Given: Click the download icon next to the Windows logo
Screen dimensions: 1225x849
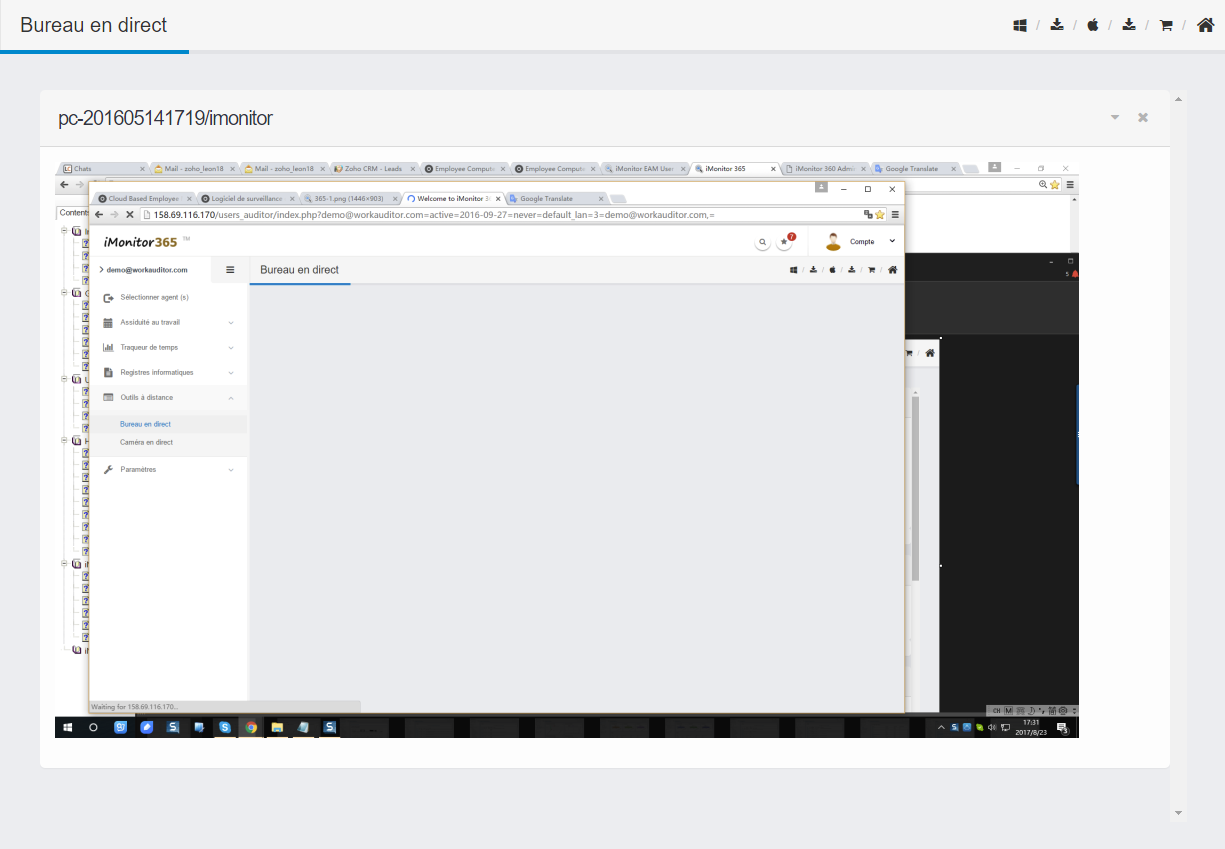Looking at the screenshot, I should point(1057,25).
